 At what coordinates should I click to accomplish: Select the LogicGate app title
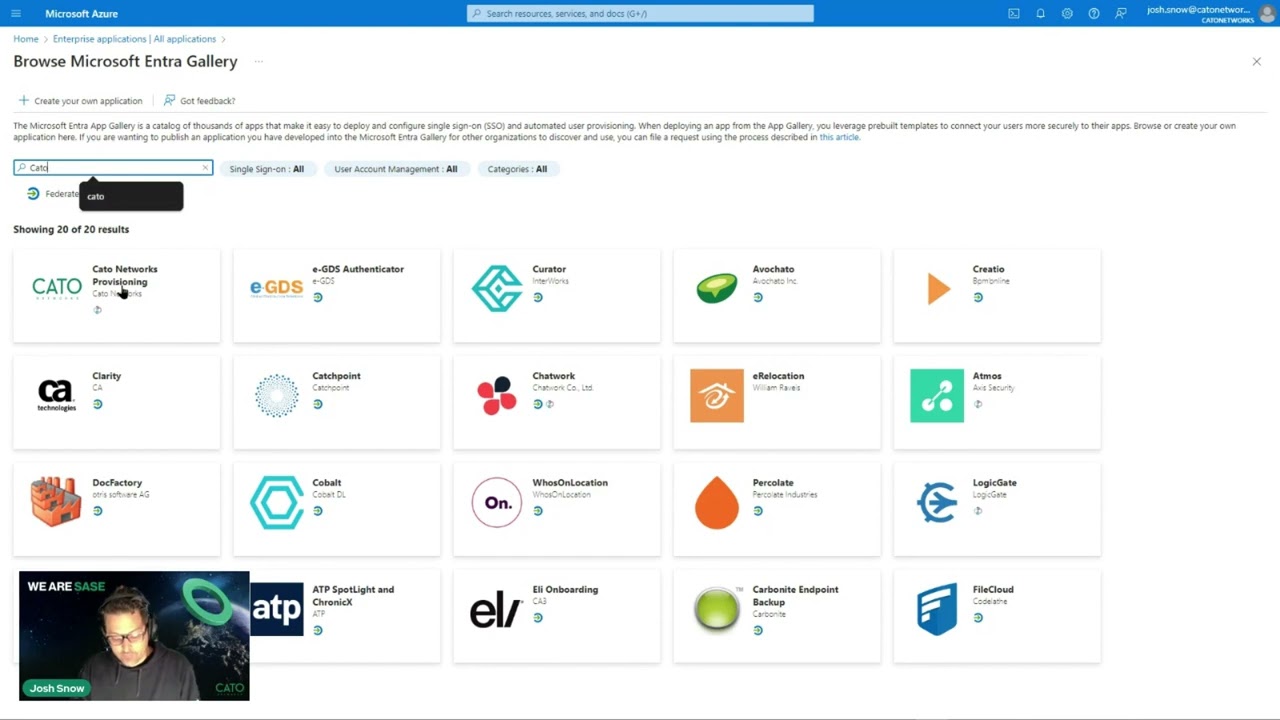tap(994, 483)
